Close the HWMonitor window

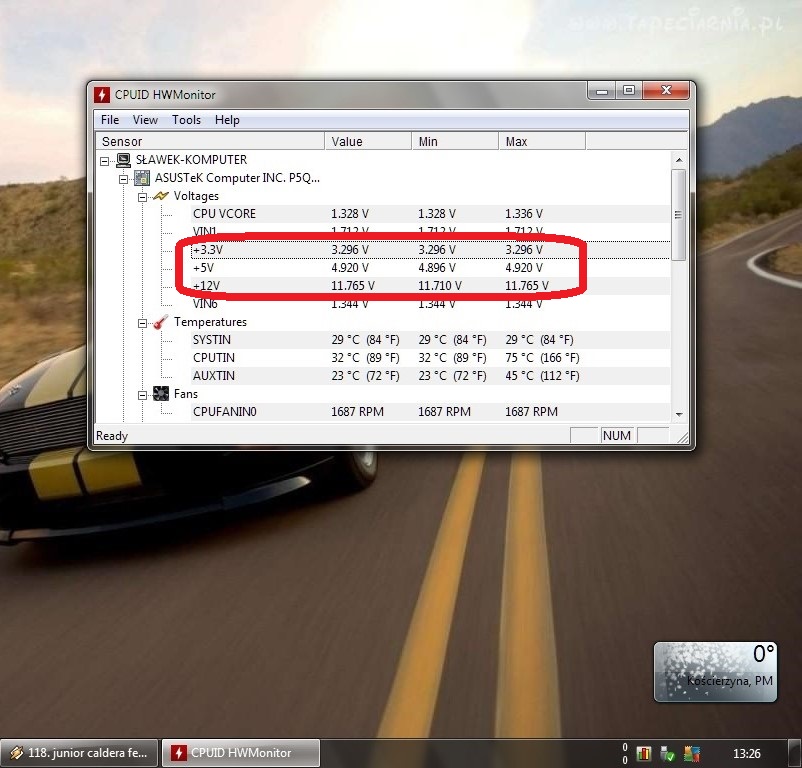(666, 91)
